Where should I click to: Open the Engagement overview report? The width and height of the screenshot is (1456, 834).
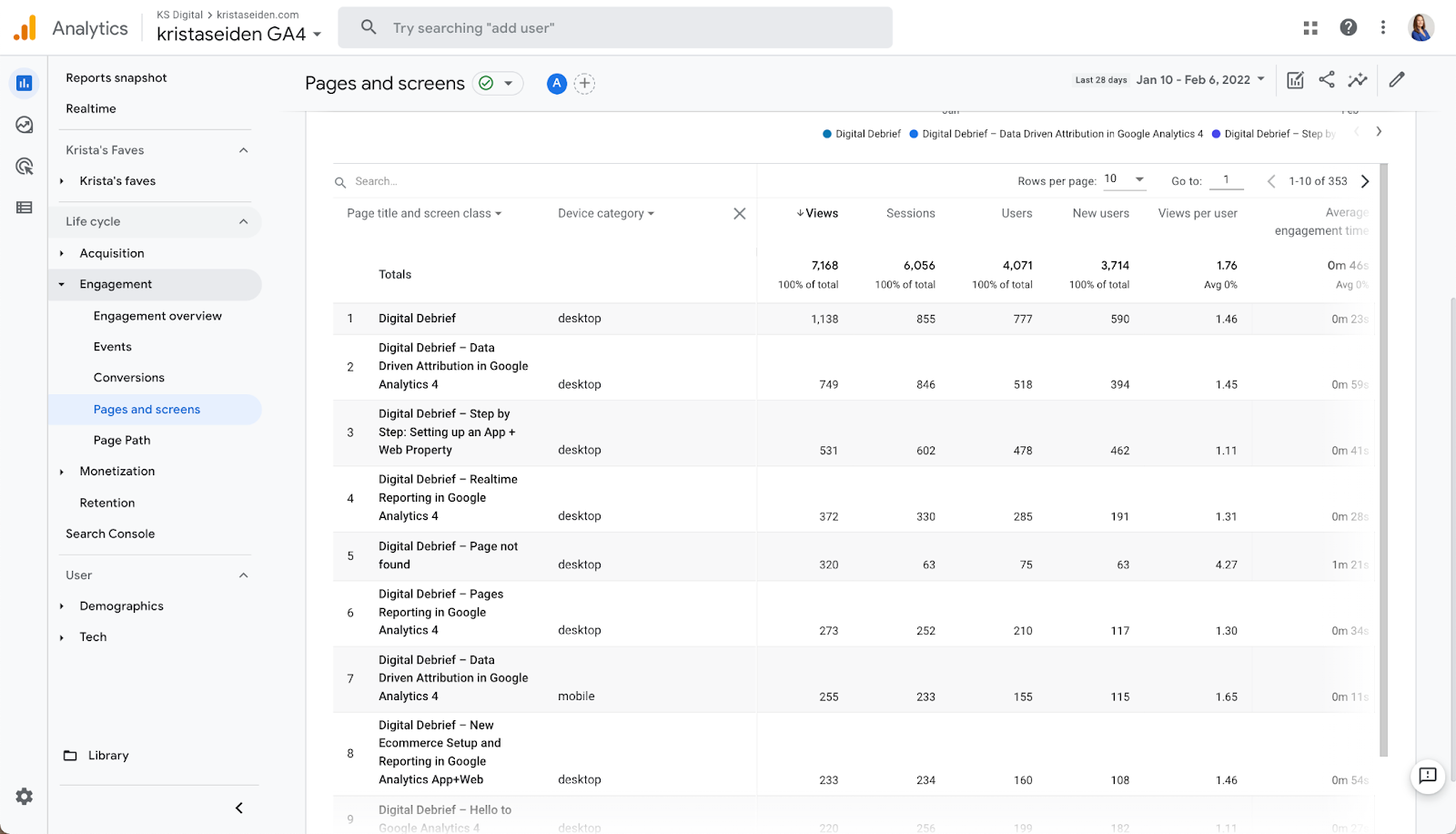click(157, 316)
